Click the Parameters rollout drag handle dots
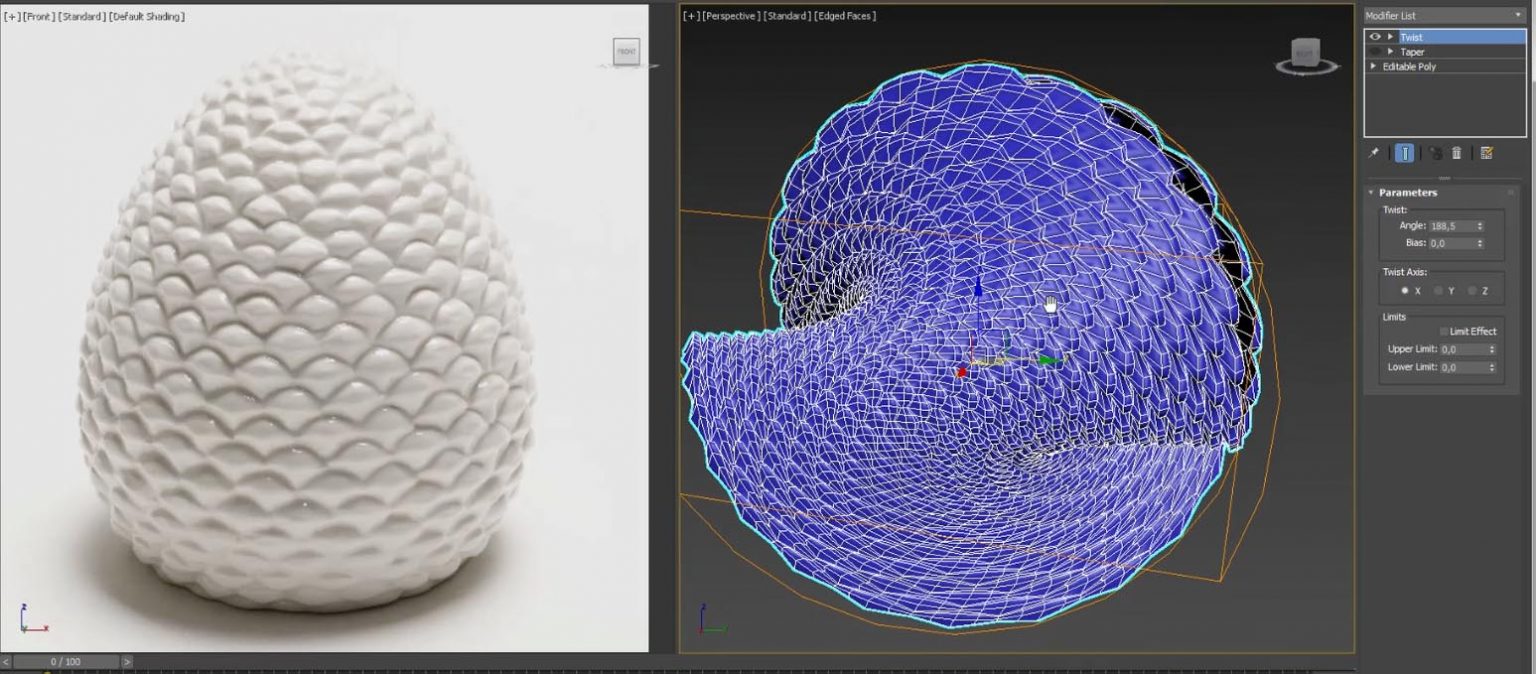Image resolution: width=1536 pixels, height=674 pixels. pyautogui.click(x=1511, y=192)
